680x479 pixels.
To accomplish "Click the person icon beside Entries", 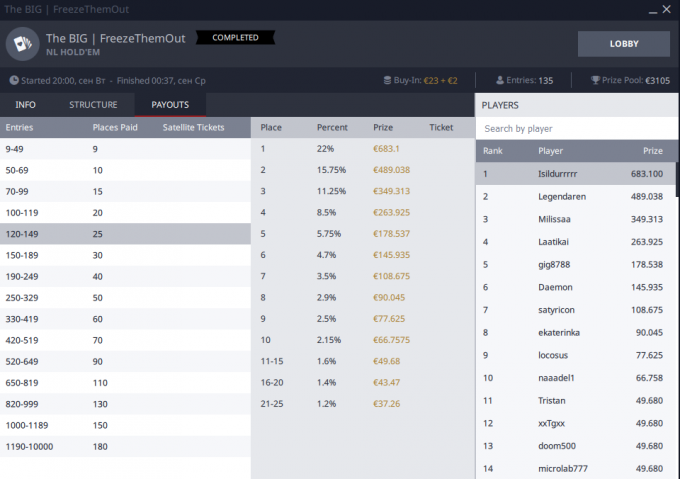I will [x=500, y=80].
